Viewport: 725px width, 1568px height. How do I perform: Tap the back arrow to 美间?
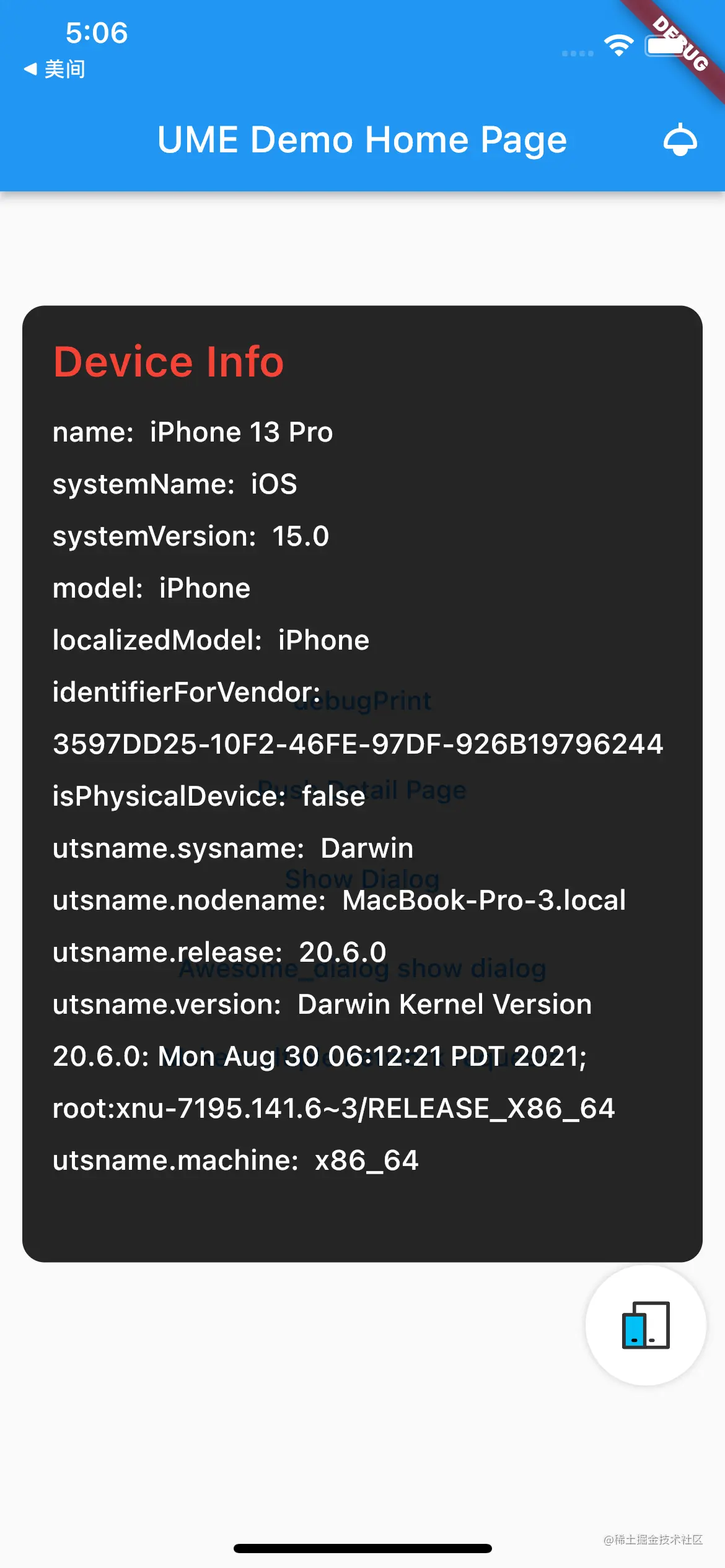(x=30, y=69)
